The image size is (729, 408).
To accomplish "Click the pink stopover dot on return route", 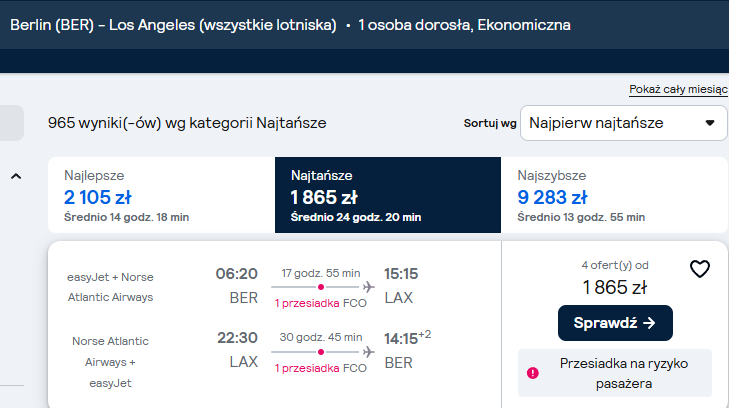I will (321, 352).
